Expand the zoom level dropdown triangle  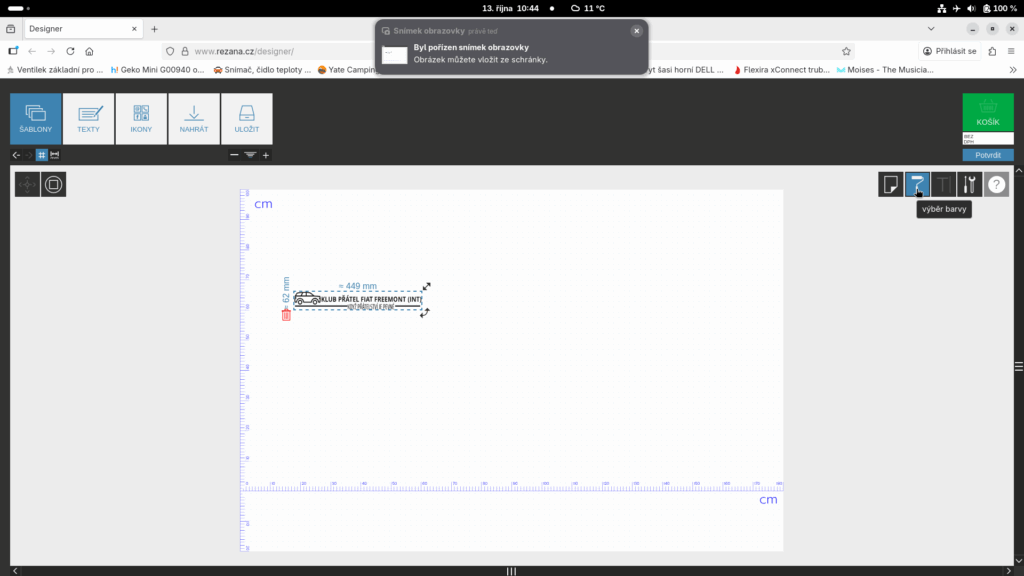(250, 155)
